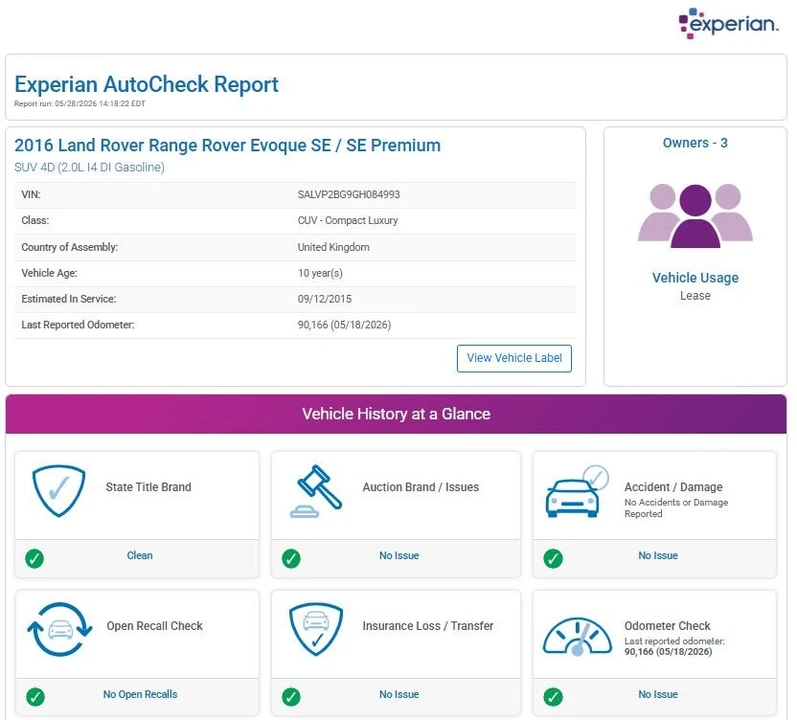Viewport: 797px width, 720px height.
Task: Click the State Title Brand shield icon
Action: coord(59,491)
